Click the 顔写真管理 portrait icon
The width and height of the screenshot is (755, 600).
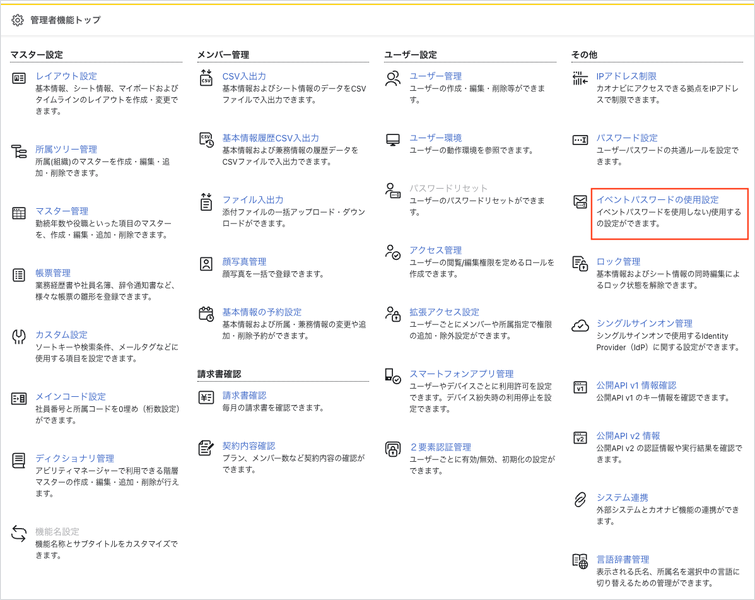(206, 264)
